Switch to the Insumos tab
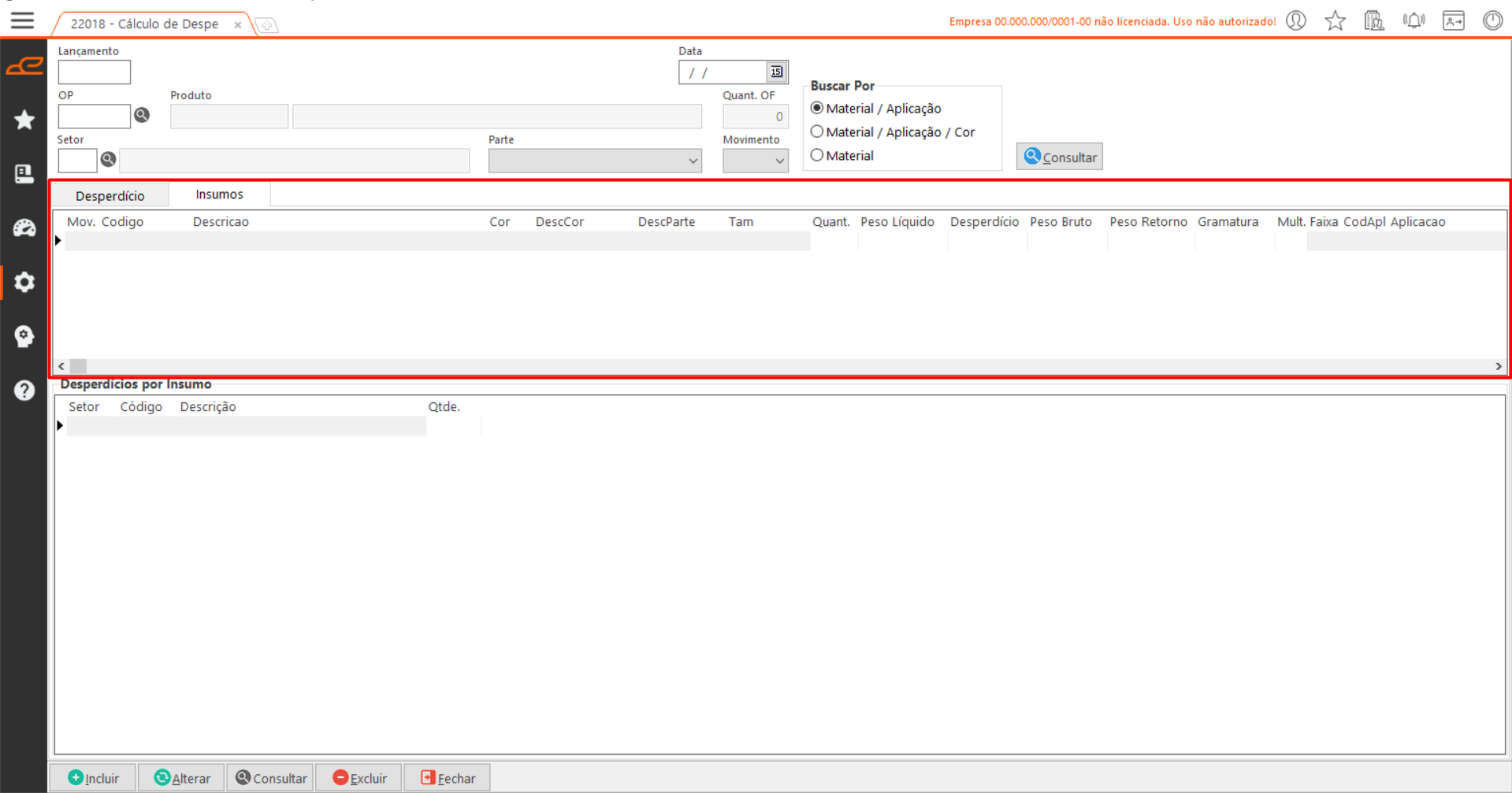 click(x=219, y=195)
